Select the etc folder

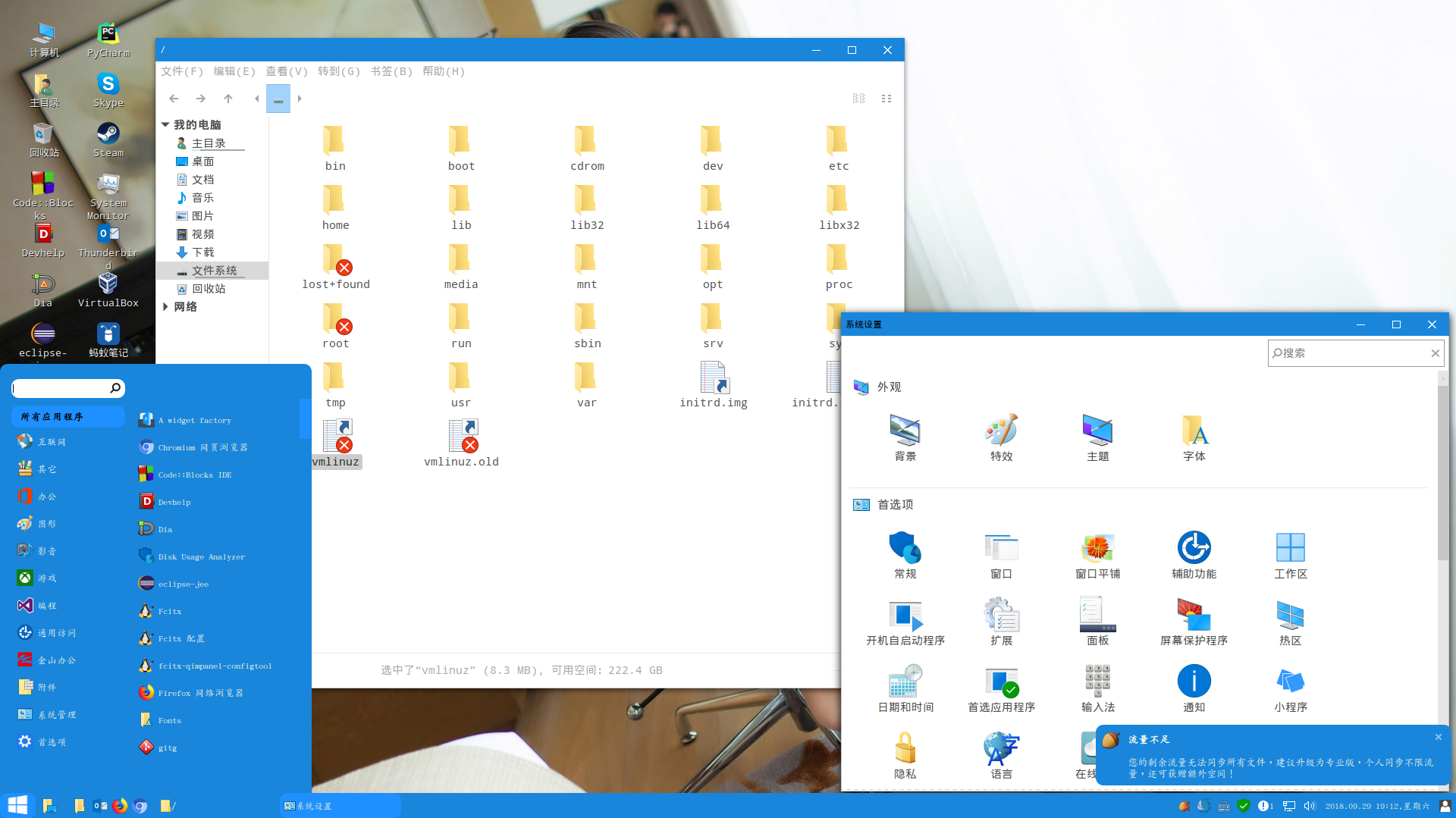click(838, 149)
